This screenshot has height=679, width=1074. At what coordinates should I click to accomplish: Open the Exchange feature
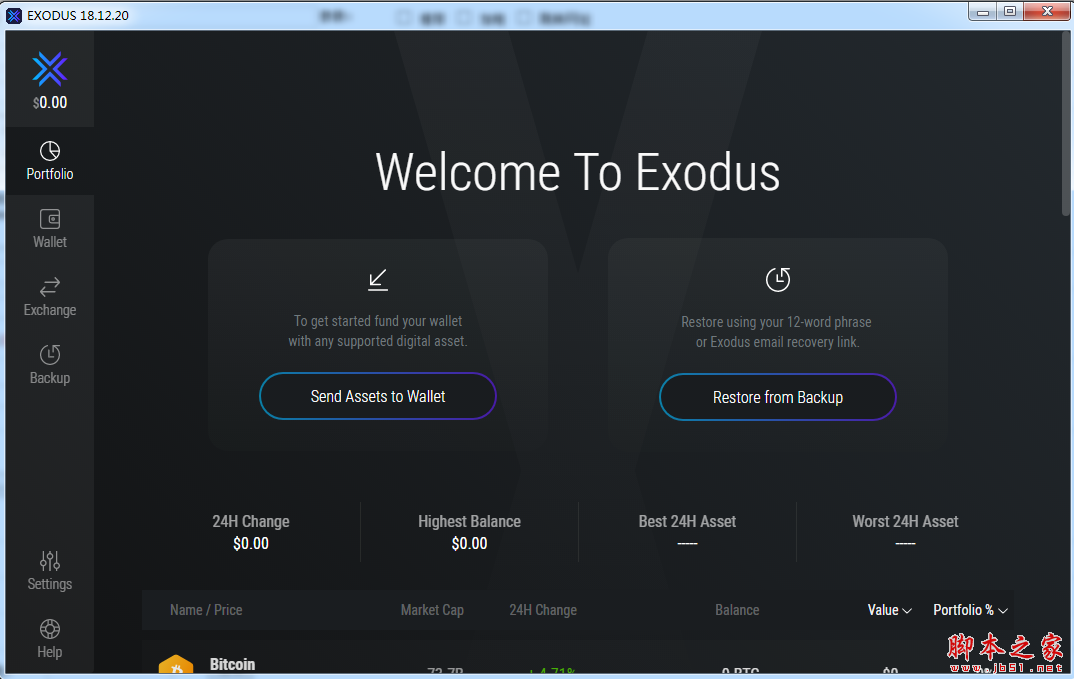click(49, 296)
